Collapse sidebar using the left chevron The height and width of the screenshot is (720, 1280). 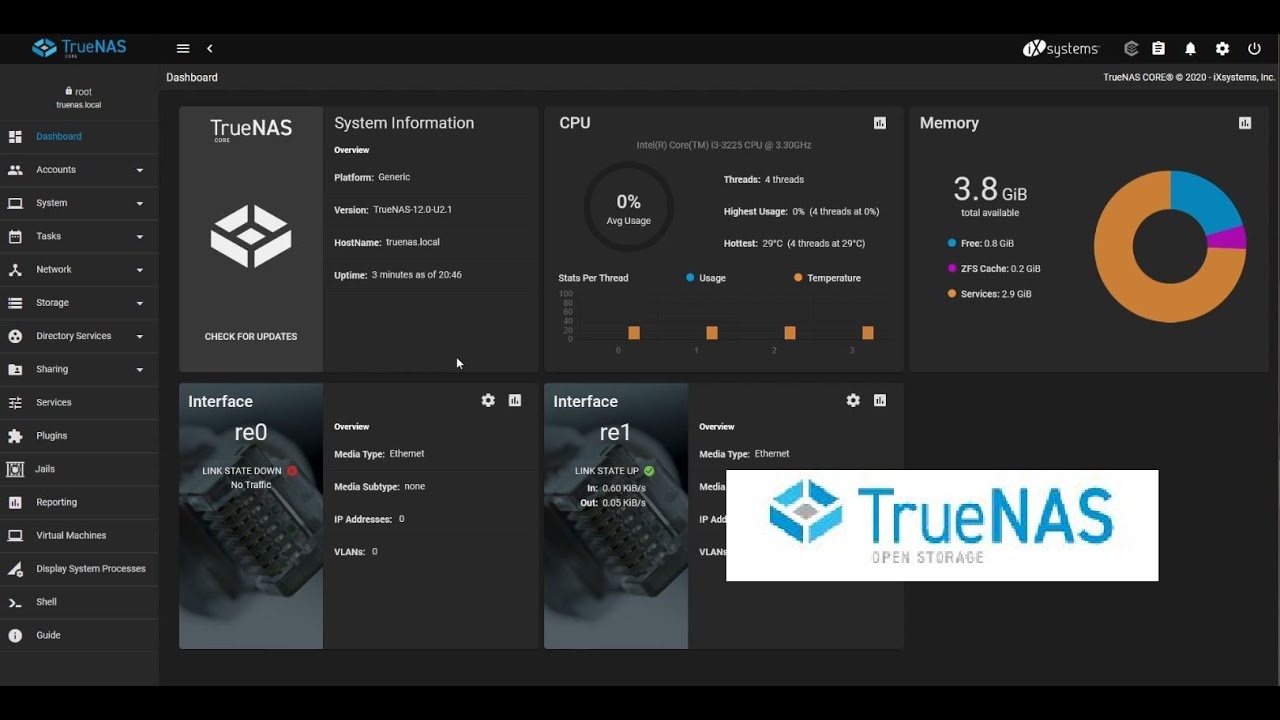coord(210,48)
